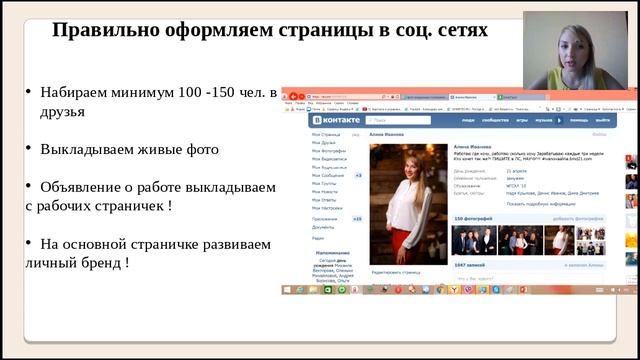Click the Yandex browser taskbar icon
The width and height of the screenshot is (640, 360).
point(454,289)
